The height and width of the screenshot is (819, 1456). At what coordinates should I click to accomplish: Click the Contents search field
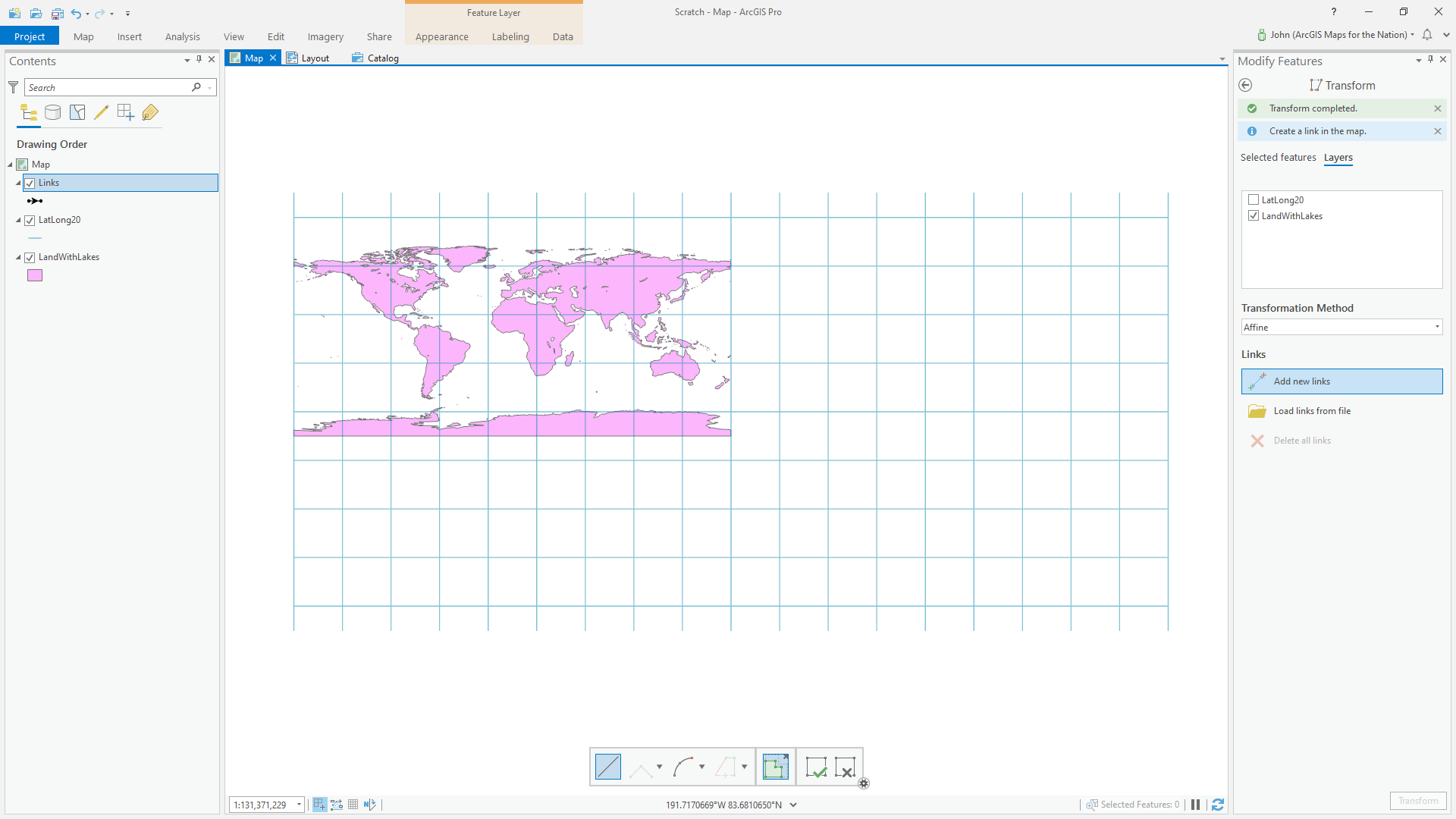click(106, 88)
